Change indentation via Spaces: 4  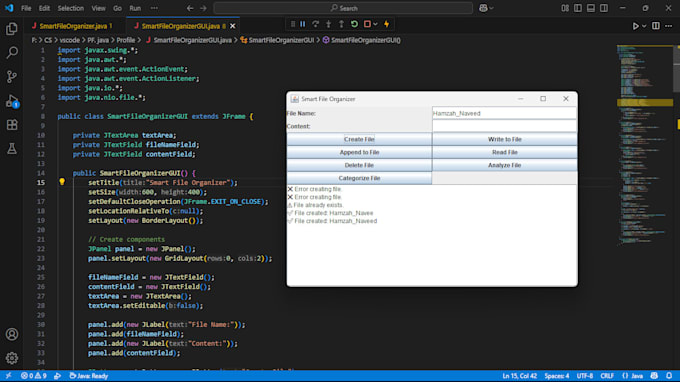(556, 376)
